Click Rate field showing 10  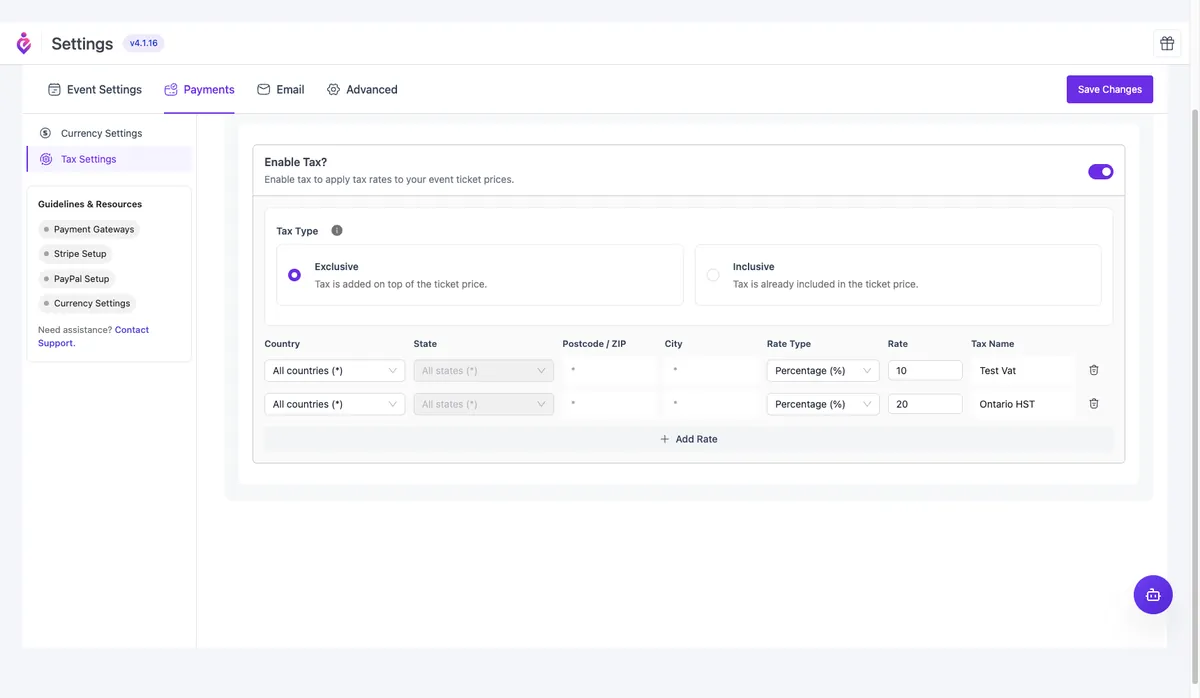925,370
